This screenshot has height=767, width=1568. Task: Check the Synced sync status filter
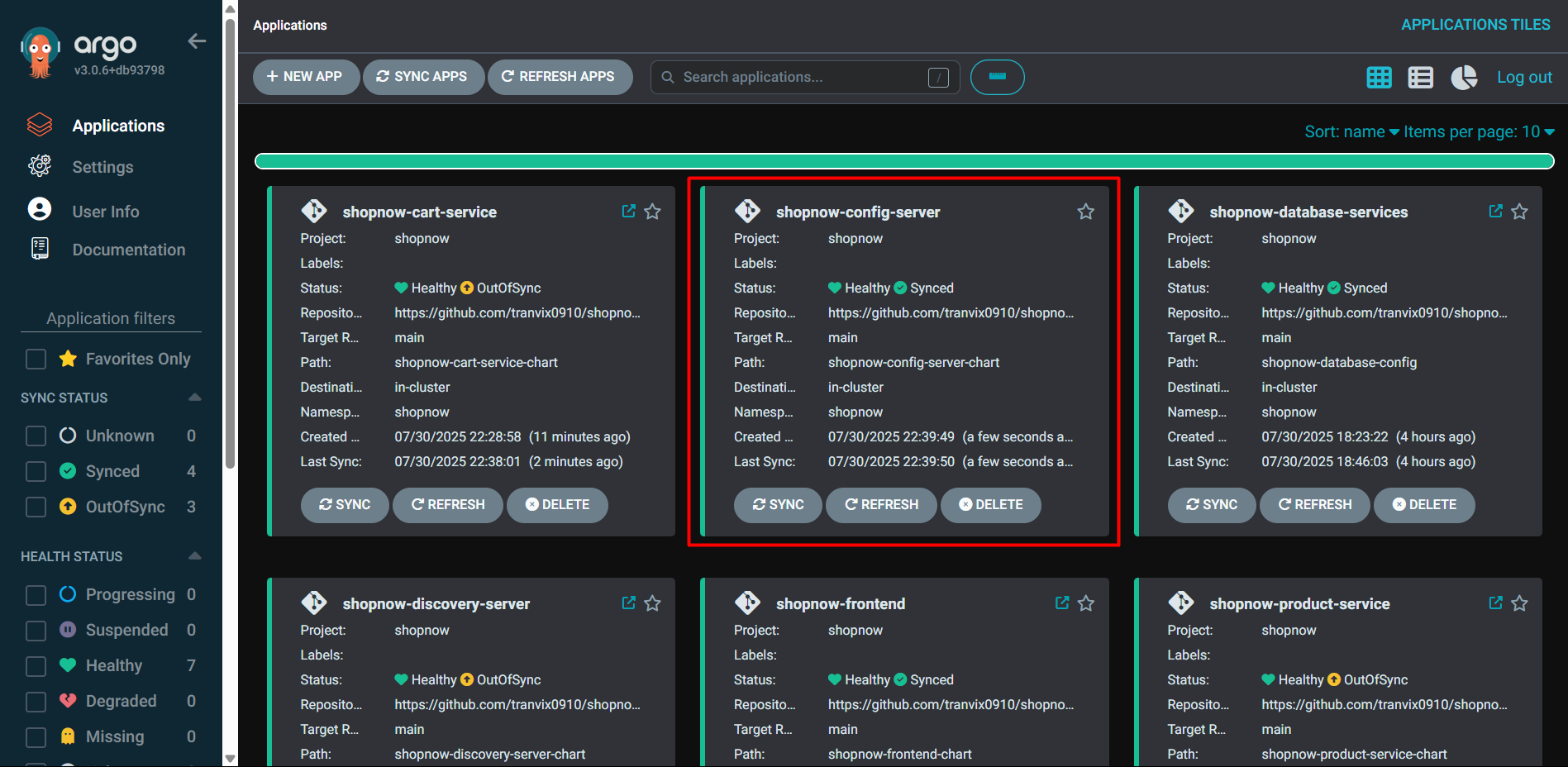pyautogui.click(x=36, y=471)
